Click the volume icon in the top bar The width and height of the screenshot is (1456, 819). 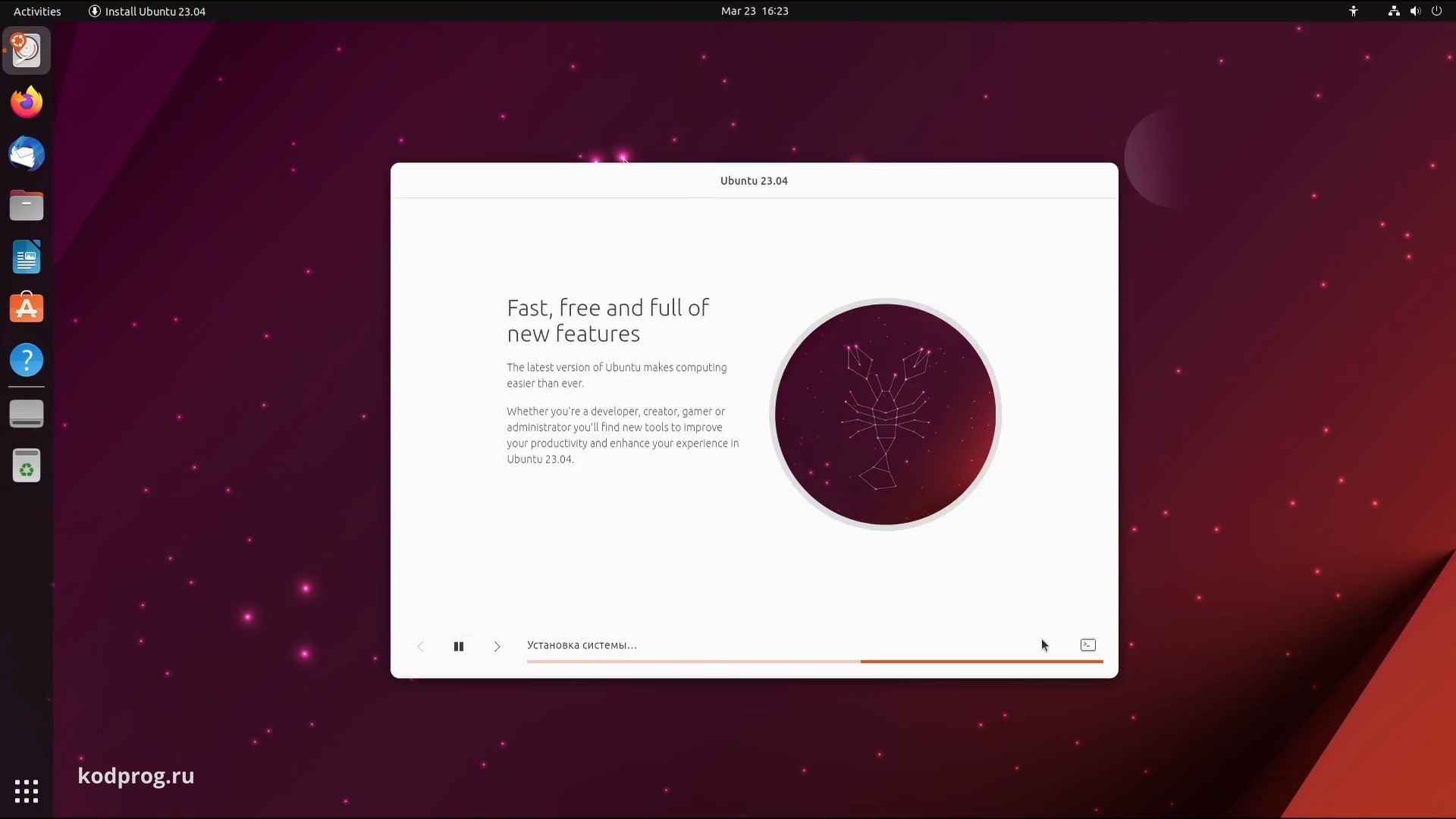[x=1415, y=11]
